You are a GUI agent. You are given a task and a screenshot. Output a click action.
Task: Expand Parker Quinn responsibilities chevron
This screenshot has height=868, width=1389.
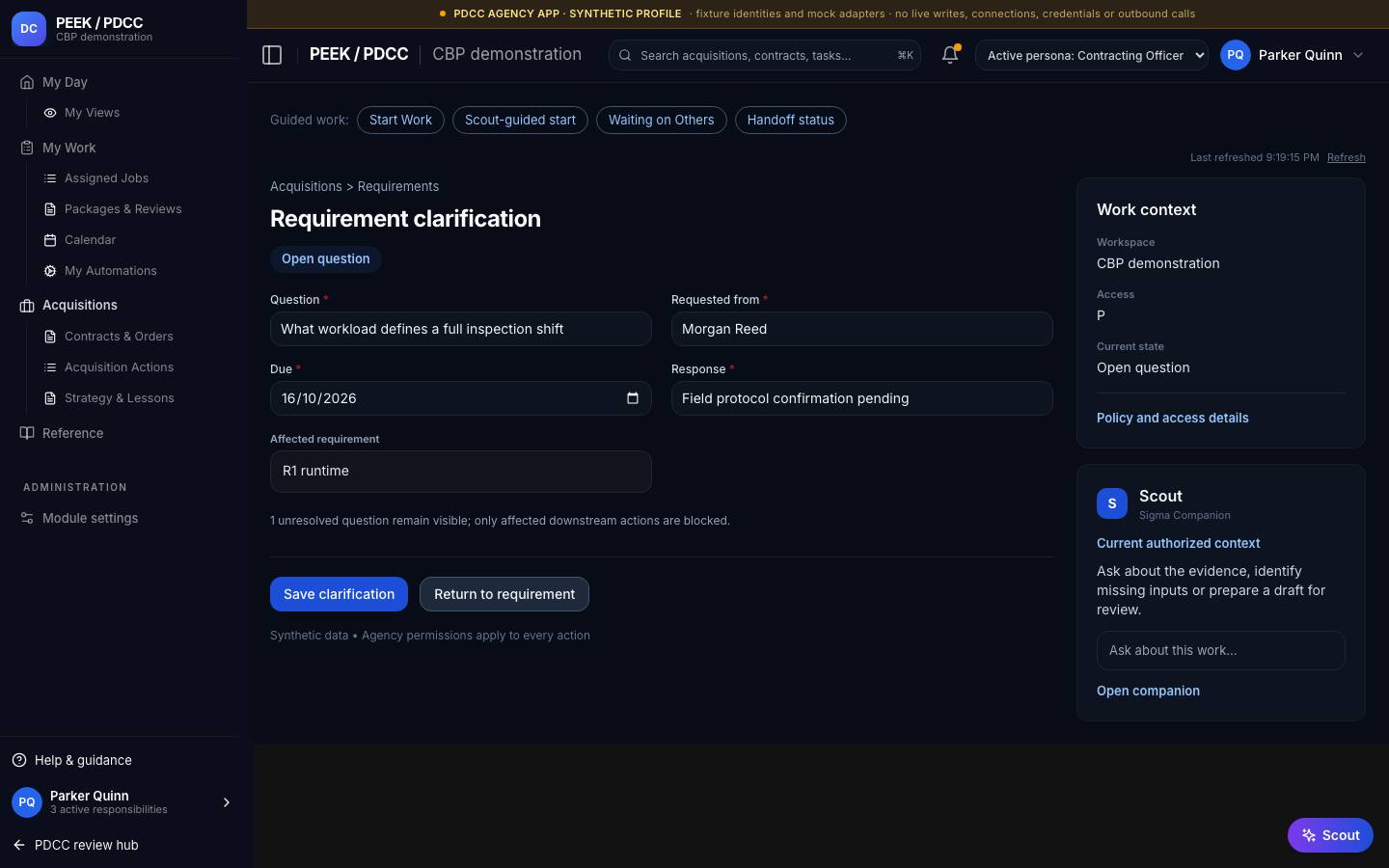point(227,802)
